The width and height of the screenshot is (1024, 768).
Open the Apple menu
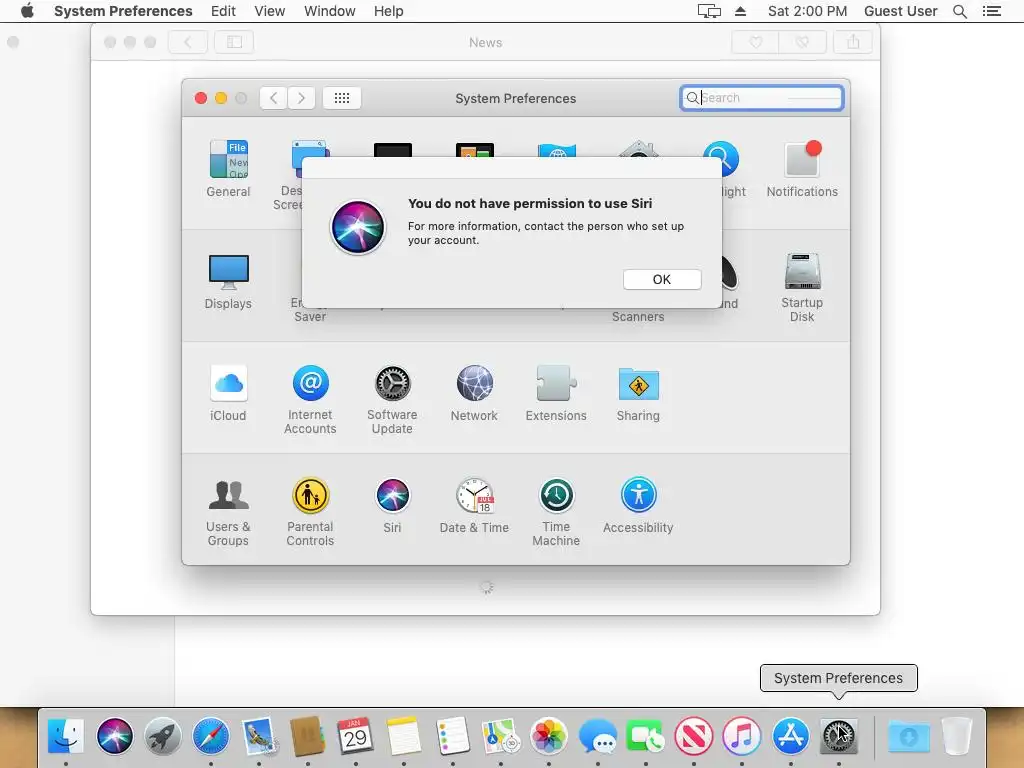pos(27,11)
